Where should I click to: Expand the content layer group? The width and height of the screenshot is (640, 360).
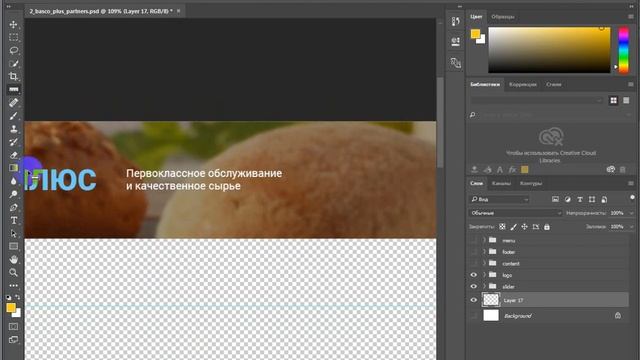coord(484,263)
